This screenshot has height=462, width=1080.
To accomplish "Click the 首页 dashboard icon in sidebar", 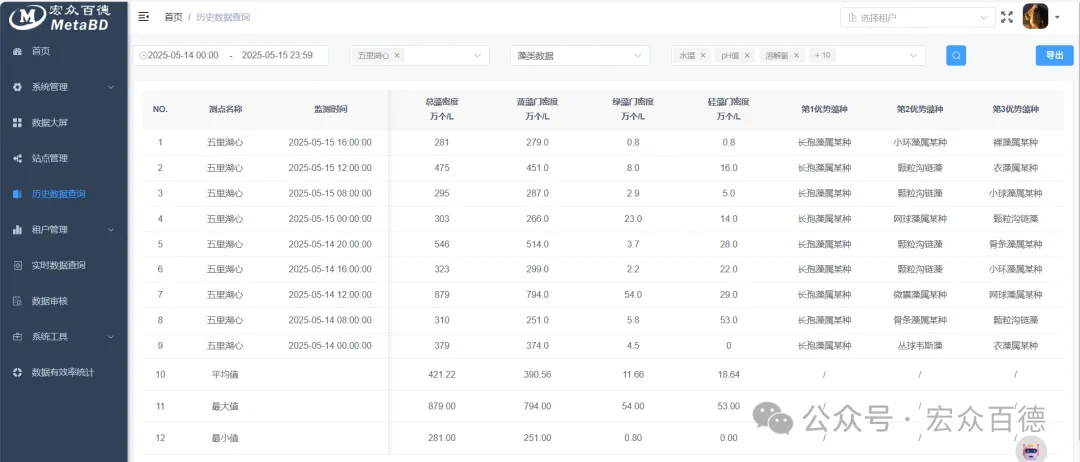I will 18,52.
